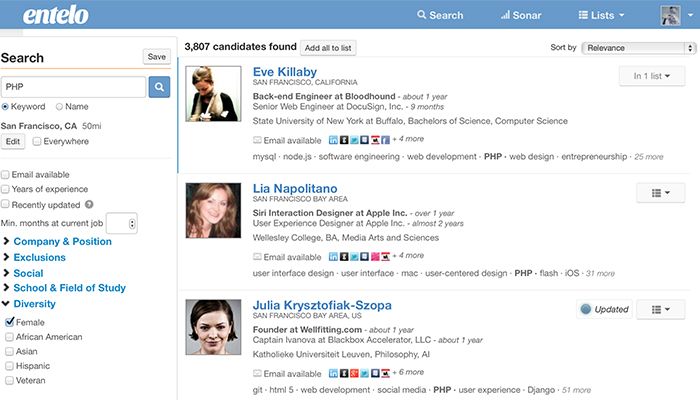The height and width of the screenshot is (400, 700).
Task: Select the Name radio button
Action: pos(60,106)
